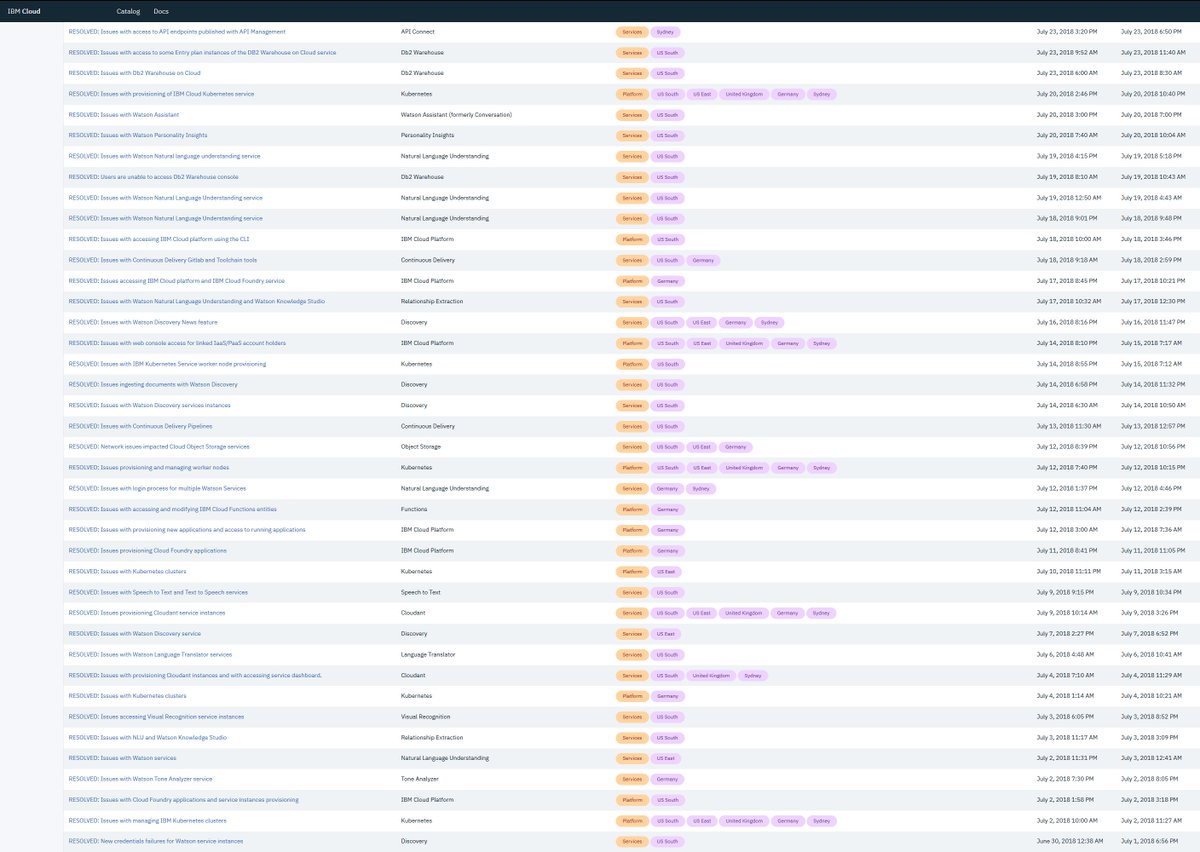1200x852 pixels.
Task: Open 'New credentials failures for Watson service instances'
Action: (x=155, y=841)
